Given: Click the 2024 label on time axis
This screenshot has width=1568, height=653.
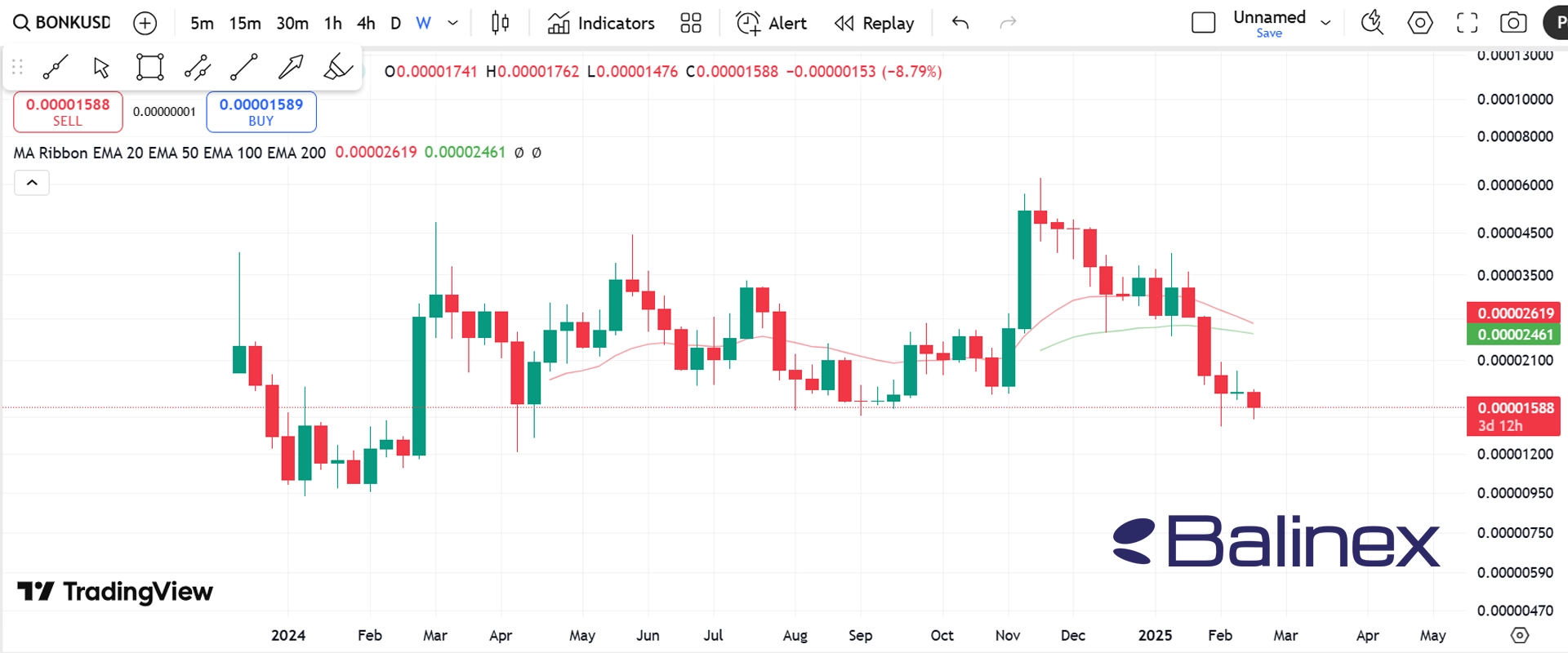Looking at the screenshot, I should [x=288, y=635].
